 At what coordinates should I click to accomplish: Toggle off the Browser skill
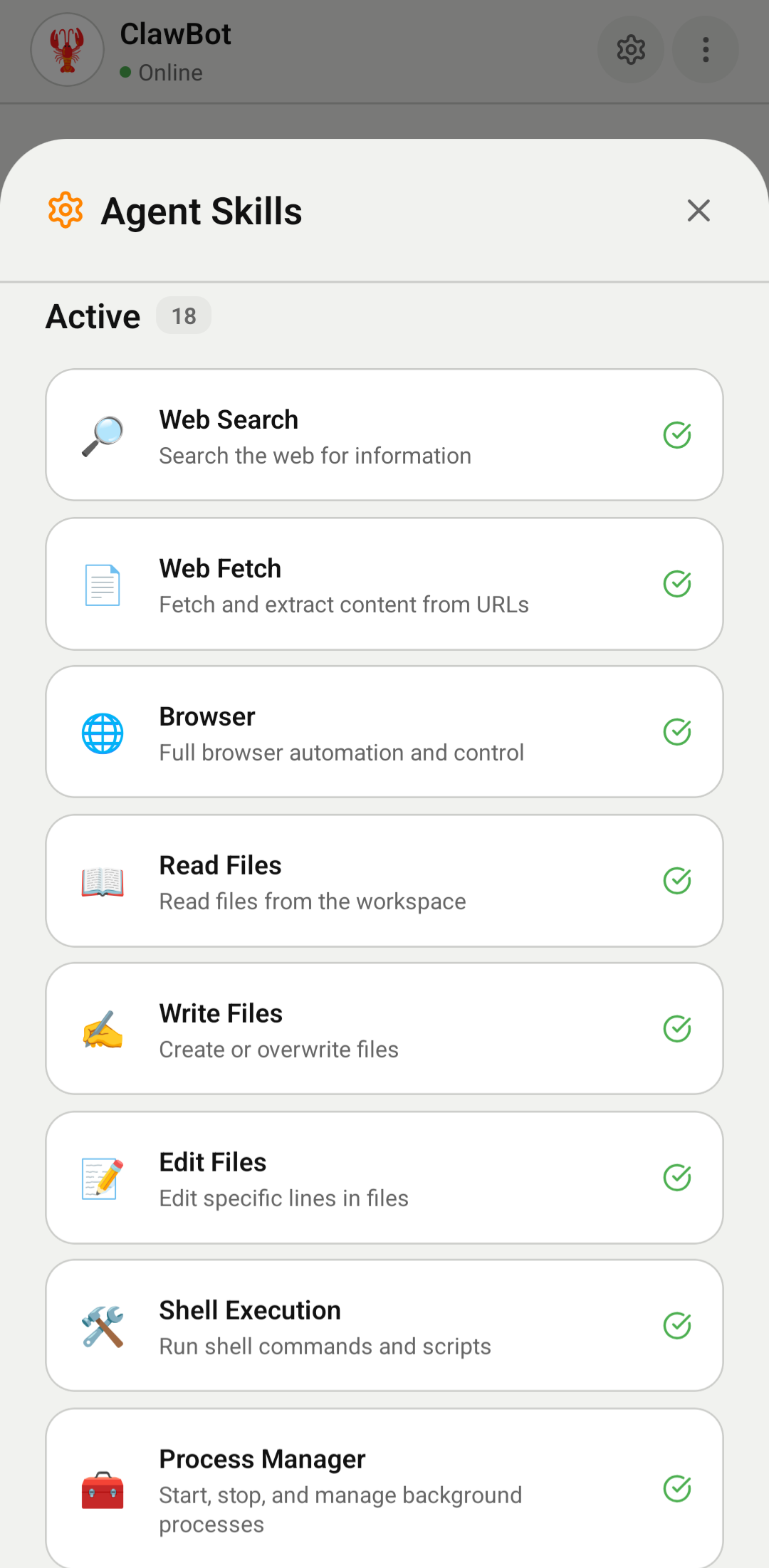pyautogui.click(x=677, y=732)
